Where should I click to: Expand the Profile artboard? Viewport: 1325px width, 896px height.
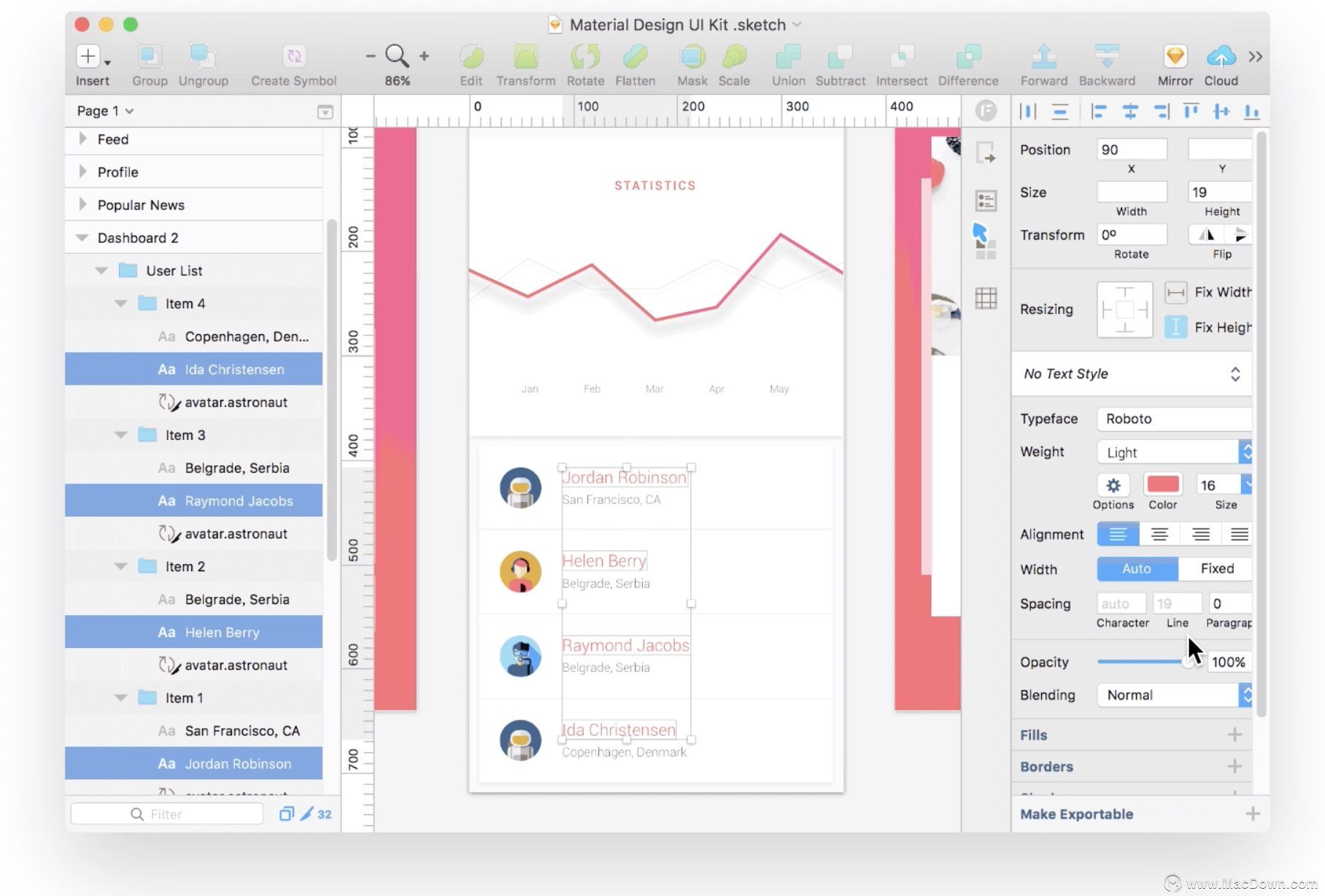coord(82,171)
